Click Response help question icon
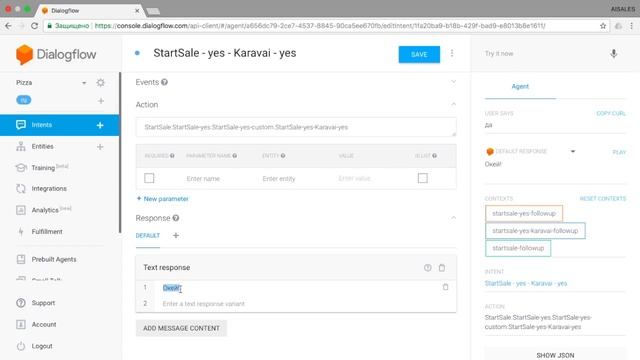This screenshot has width=640, height=360. [176, 218]
